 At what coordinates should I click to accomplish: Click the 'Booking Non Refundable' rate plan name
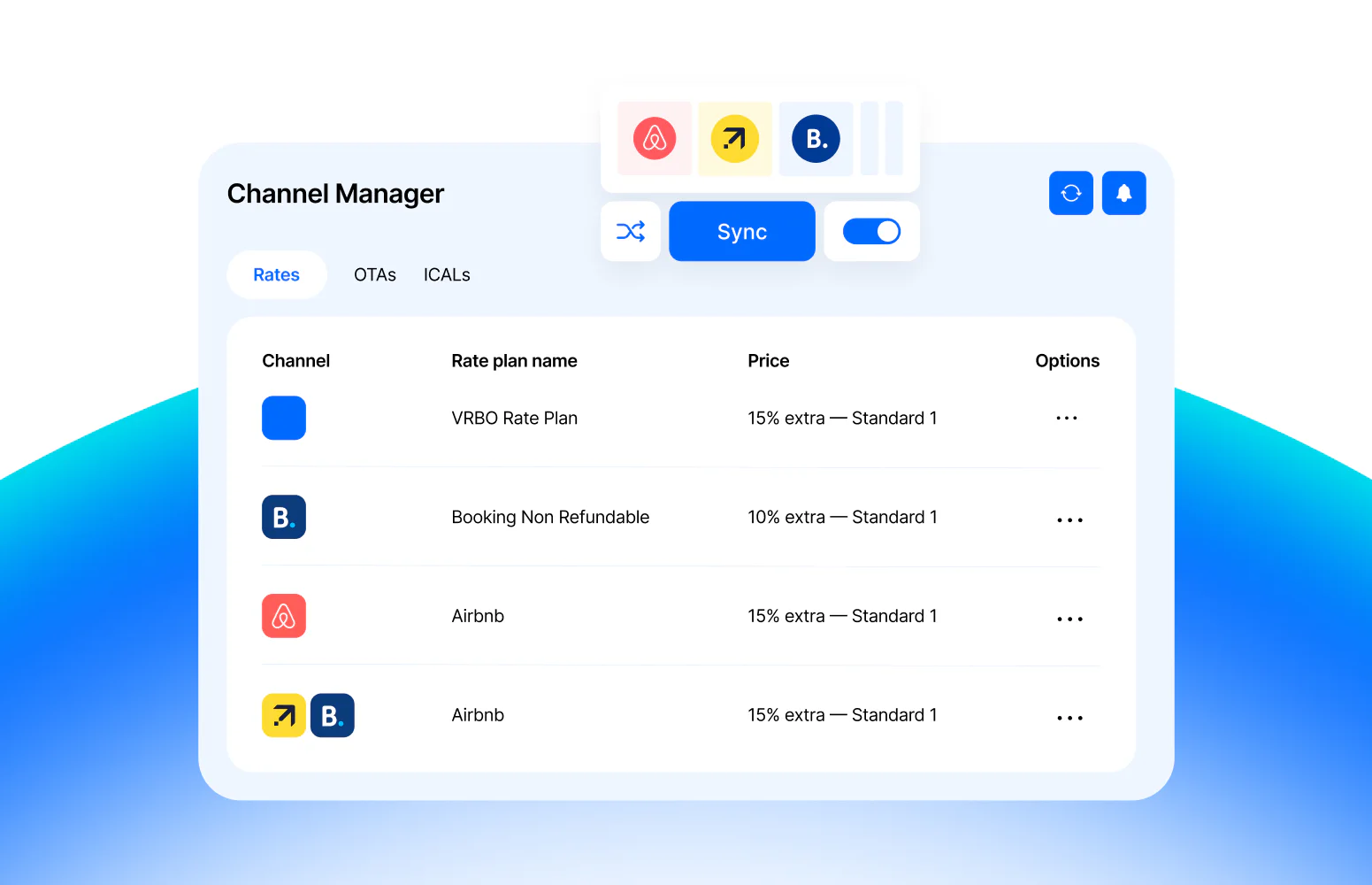tap(550, 517)
